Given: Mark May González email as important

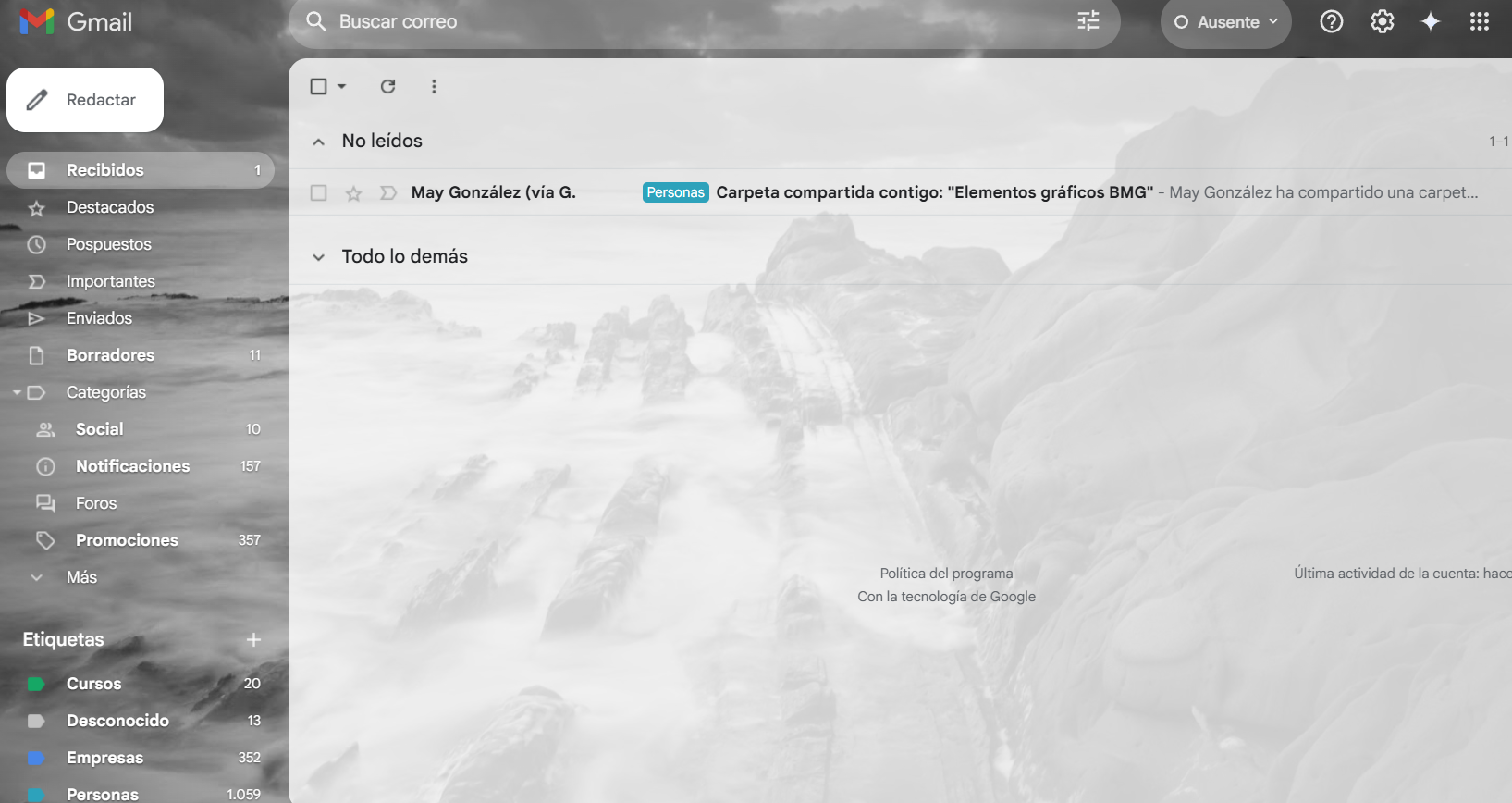Looking at the screenshot, I should click(388, 192).
